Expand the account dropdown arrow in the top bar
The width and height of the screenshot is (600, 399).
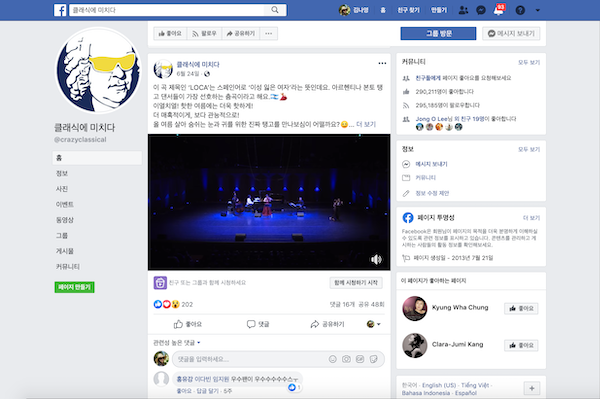point(538,10)
